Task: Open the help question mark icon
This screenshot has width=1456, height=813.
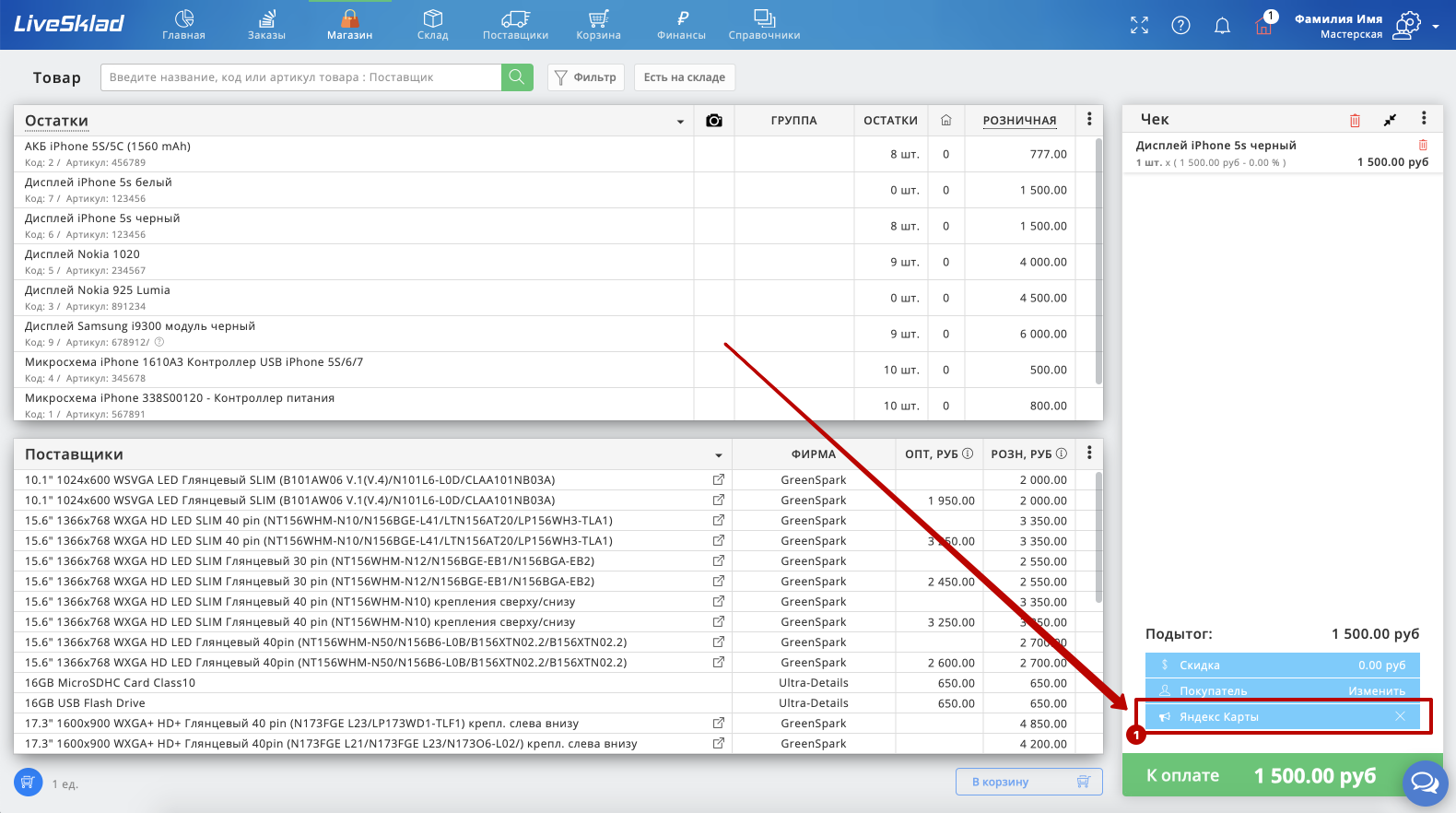Action: (x=1180, y=26)
